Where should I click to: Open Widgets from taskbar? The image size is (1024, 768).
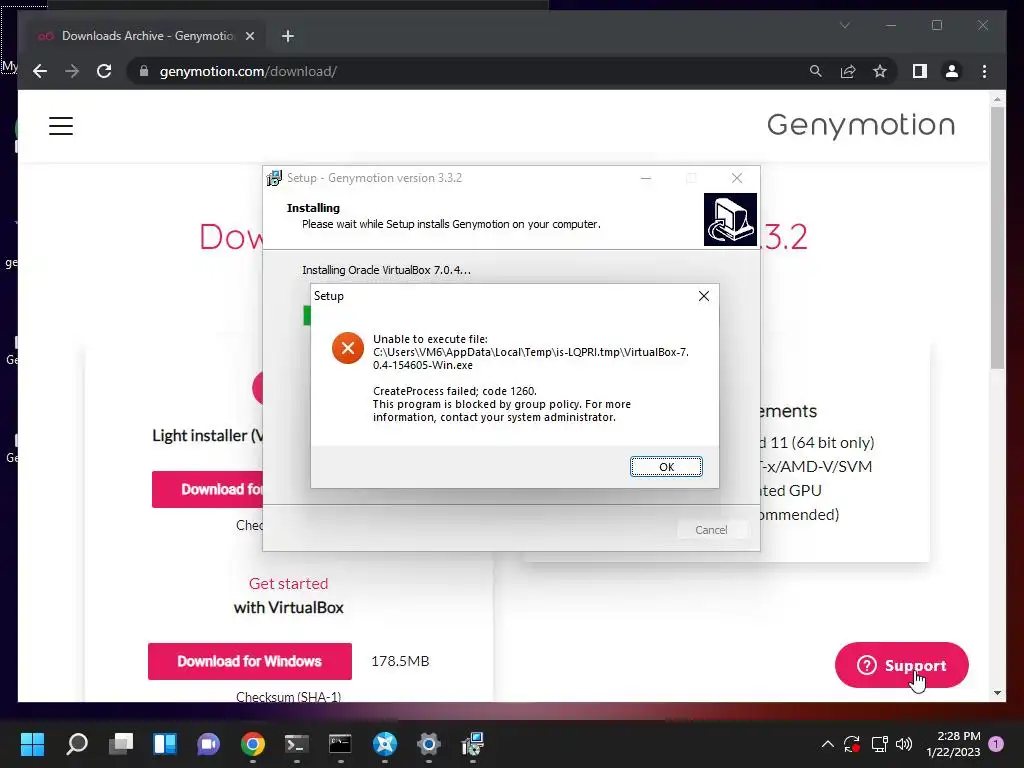[165, 744]
